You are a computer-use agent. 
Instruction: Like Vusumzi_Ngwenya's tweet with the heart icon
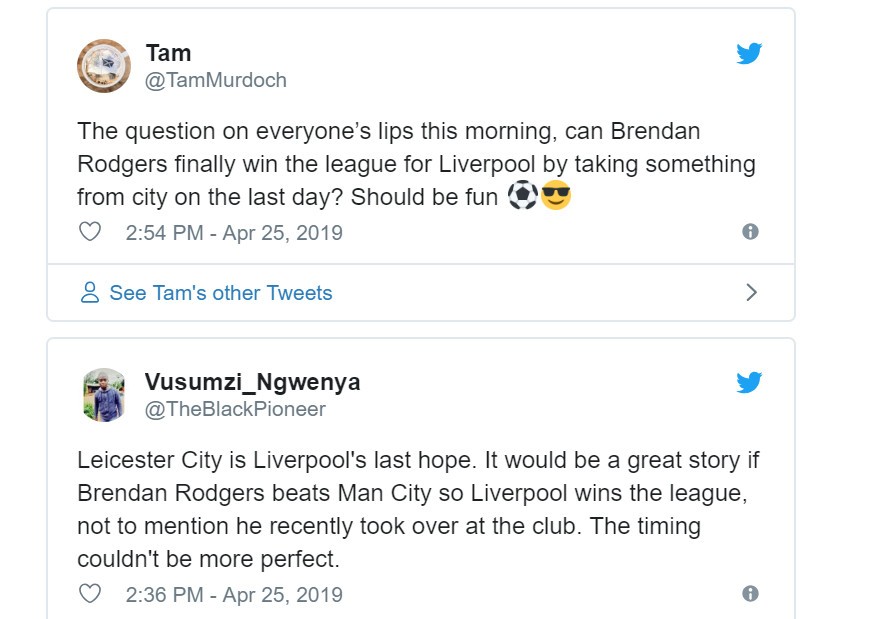point(90,594)
